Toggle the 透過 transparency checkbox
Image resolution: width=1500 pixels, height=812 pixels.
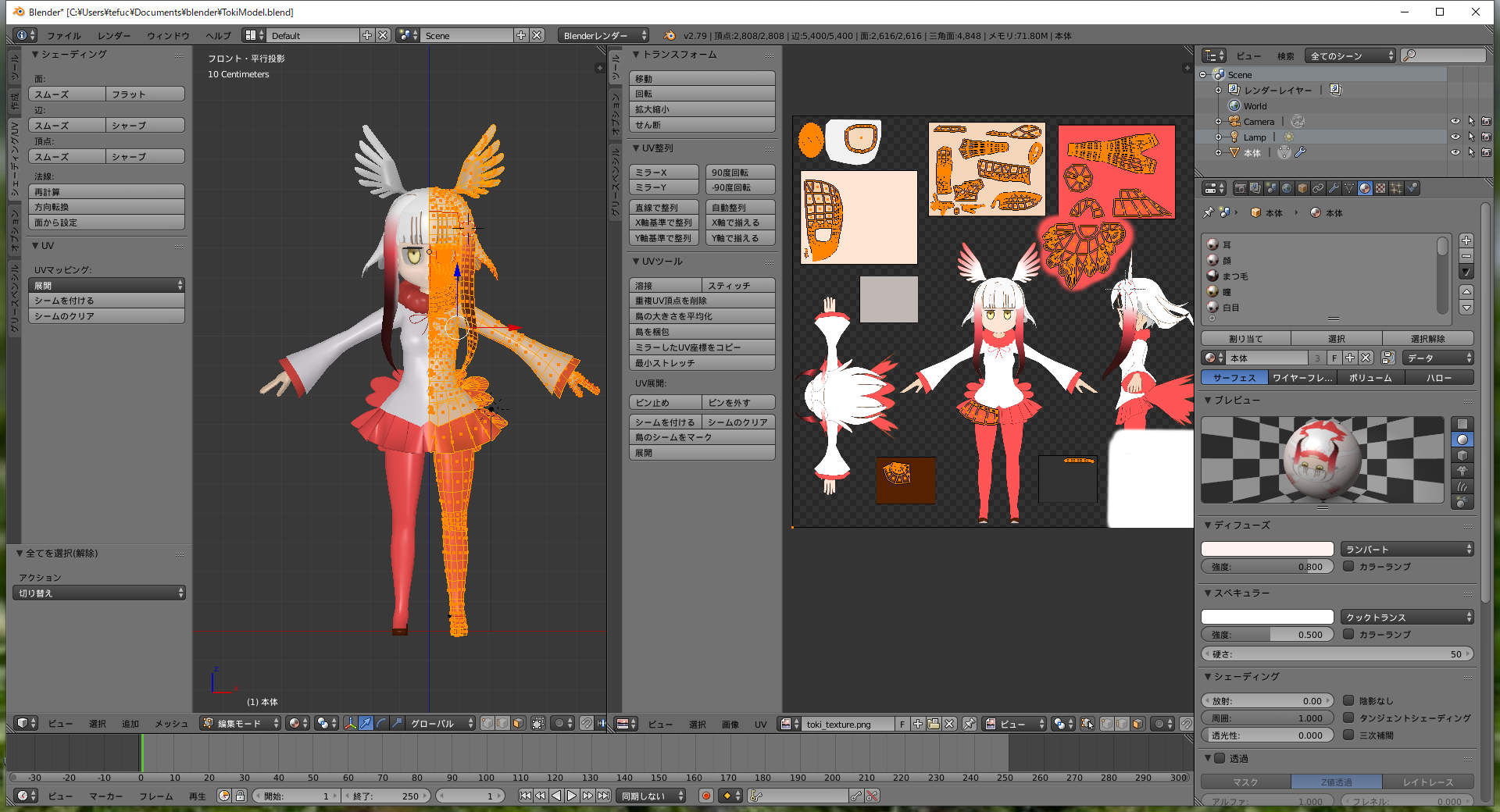point(1220,758)
